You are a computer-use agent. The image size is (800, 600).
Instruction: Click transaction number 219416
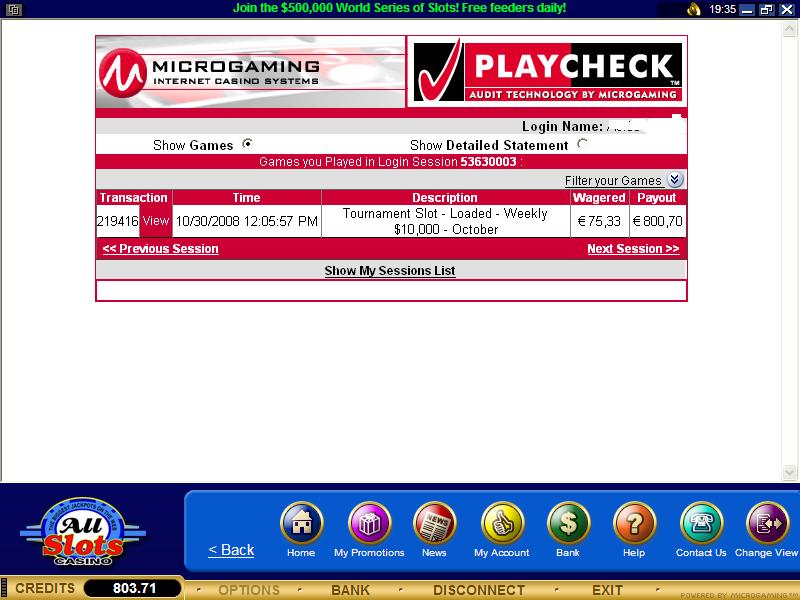coord(117,221)
